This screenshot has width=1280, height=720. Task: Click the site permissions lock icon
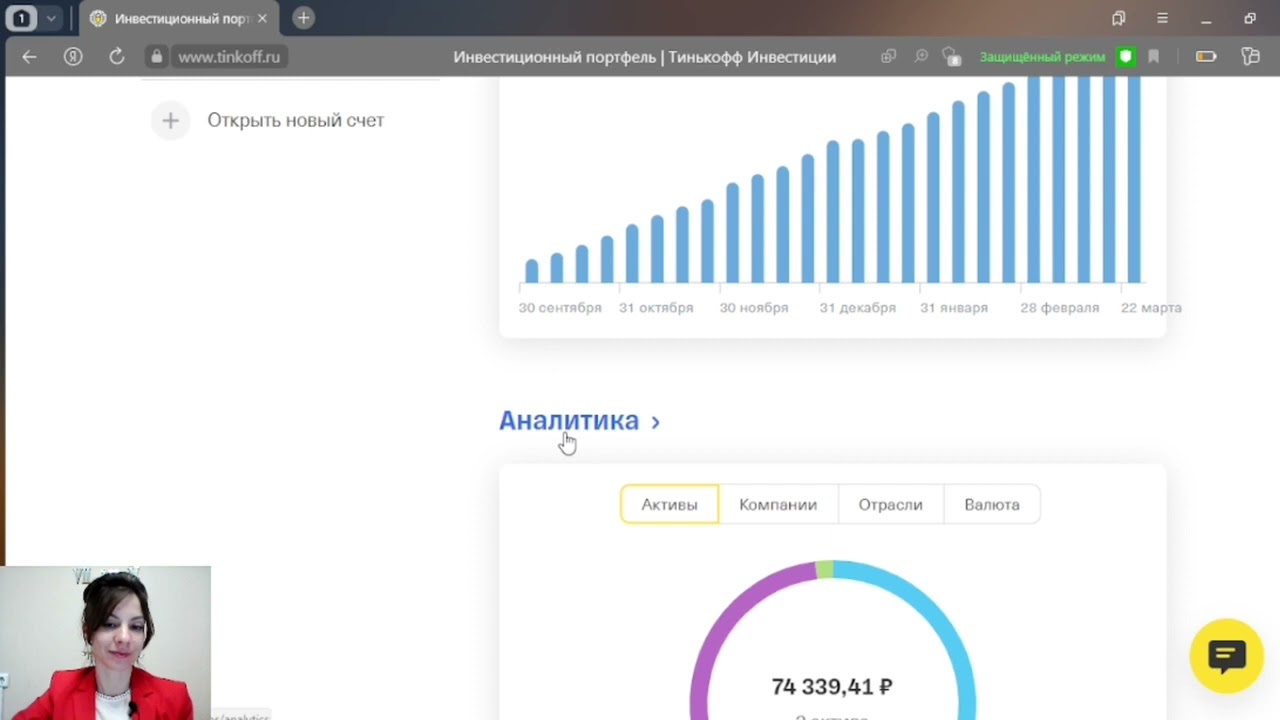pos(952,57)
